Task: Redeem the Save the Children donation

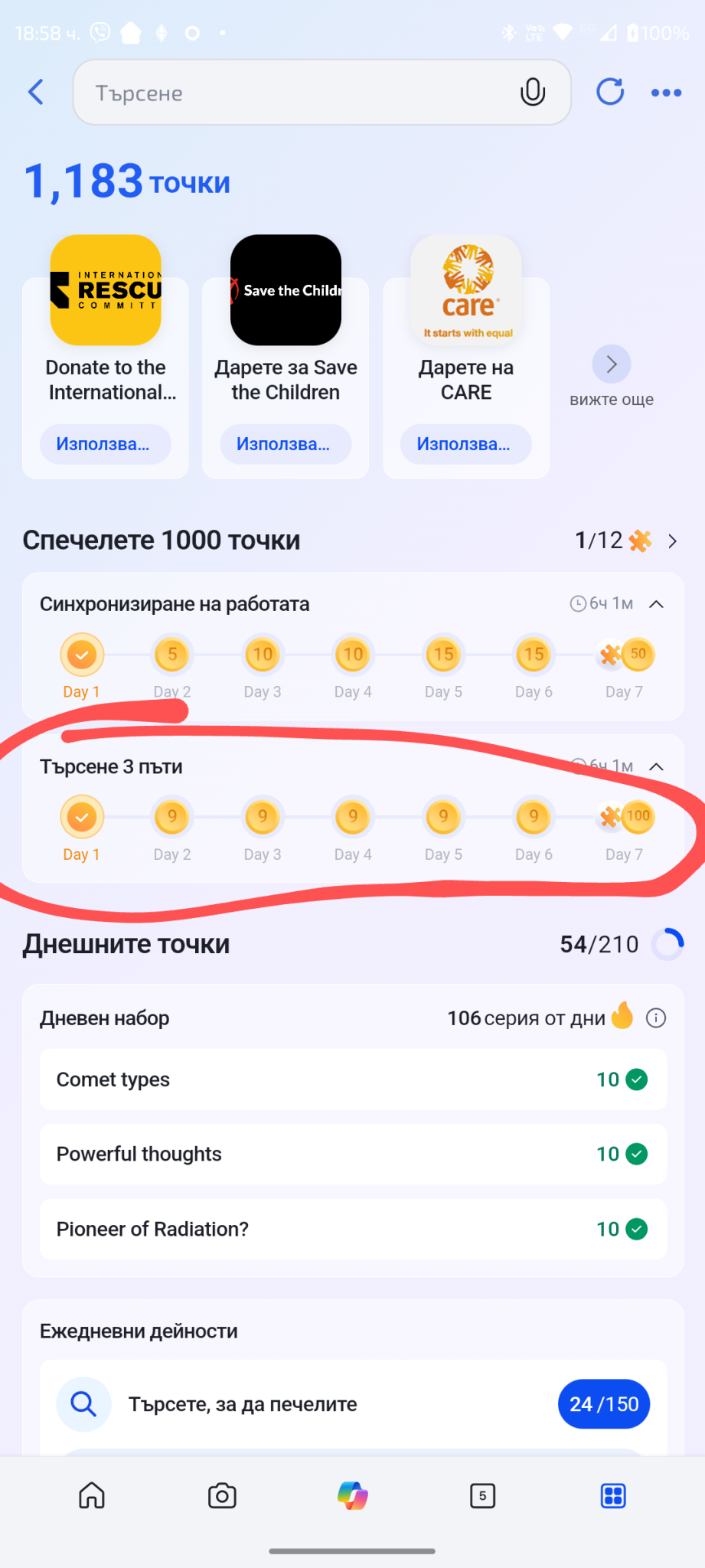Action: point(286,444)
